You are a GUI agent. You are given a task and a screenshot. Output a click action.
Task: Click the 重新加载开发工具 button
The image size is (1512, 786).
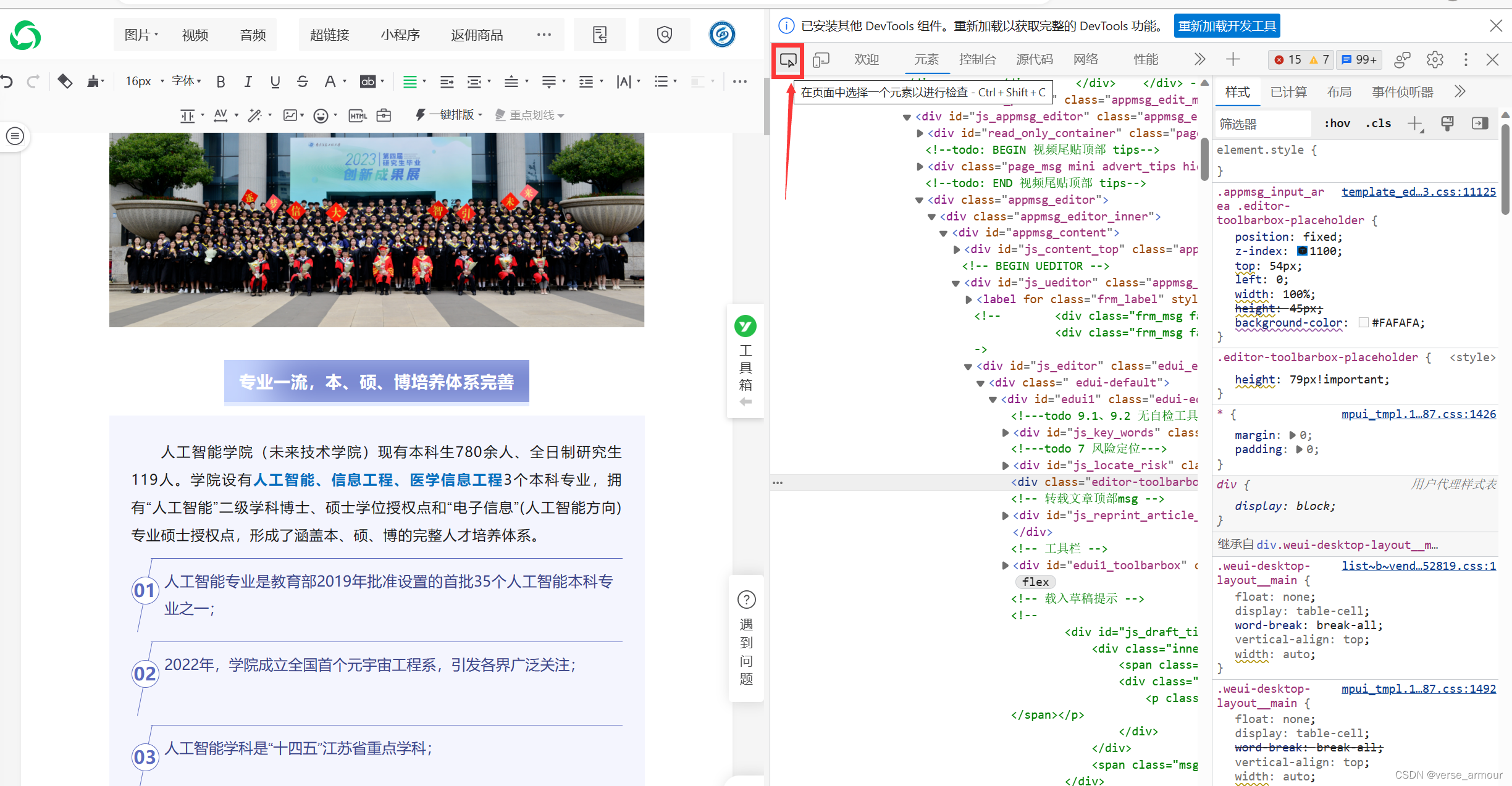(x=1227, y=26)
